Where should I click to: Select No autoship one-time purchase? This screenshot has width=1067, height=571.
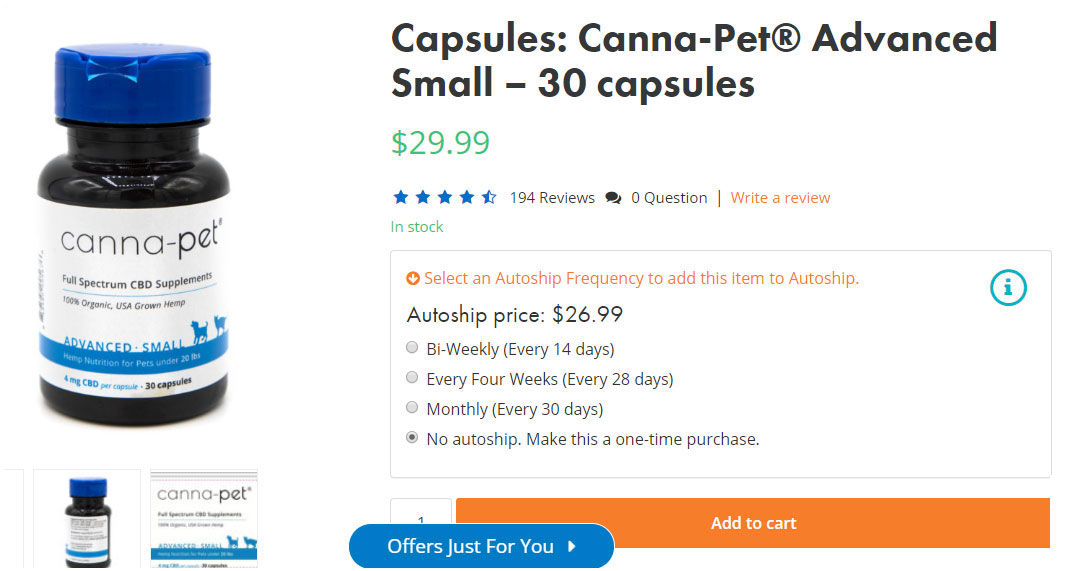(412, 438)
